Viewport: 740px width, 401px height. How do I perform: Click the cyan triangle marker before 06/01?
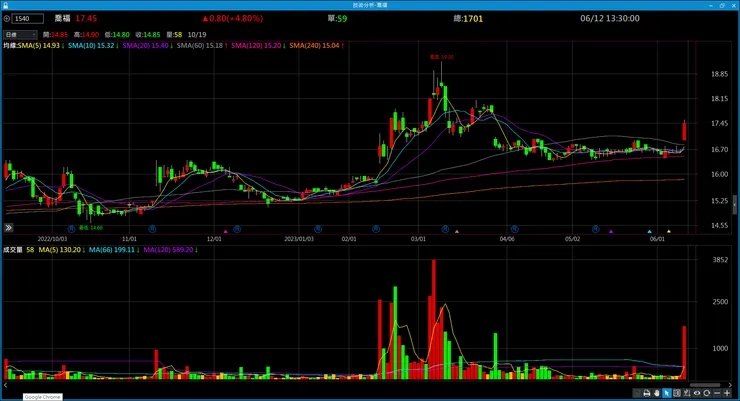(x=649, y=231)
